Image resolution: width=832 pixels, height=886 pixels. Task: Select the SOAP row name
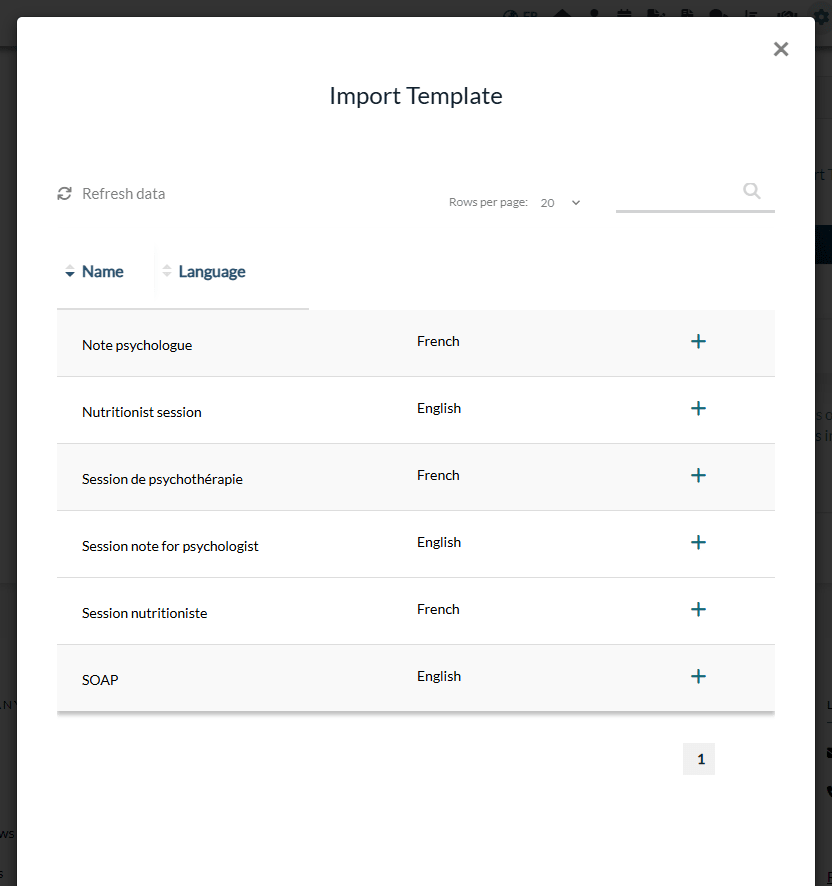pyautogui.click(x=100, y=680)
